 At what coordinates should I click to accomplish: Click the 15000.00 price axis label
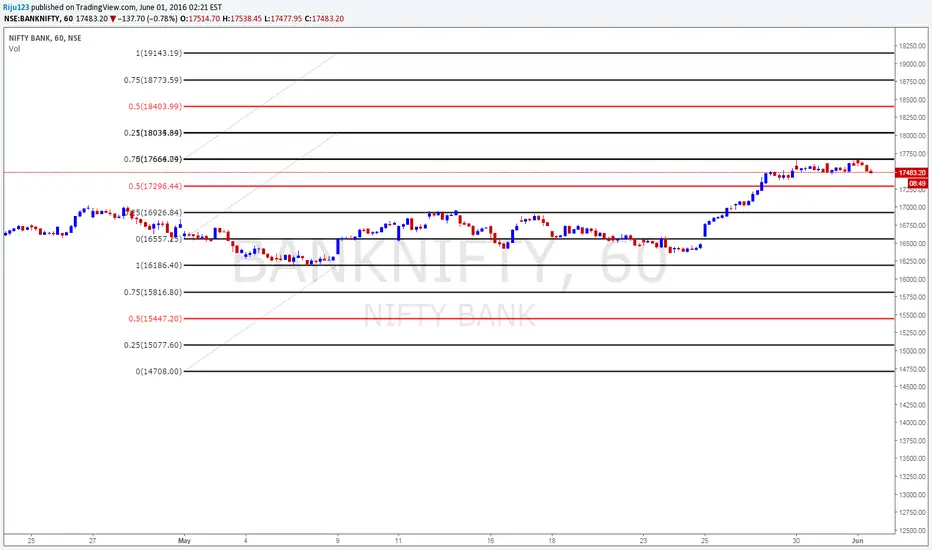pos(912,351)
